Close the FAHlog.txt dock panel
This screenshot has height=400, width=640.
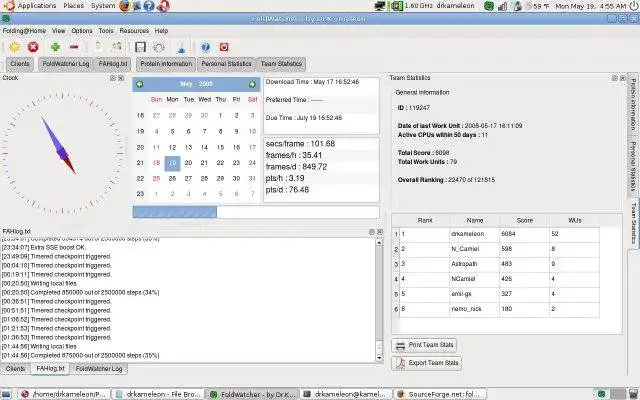coord(380,232)
